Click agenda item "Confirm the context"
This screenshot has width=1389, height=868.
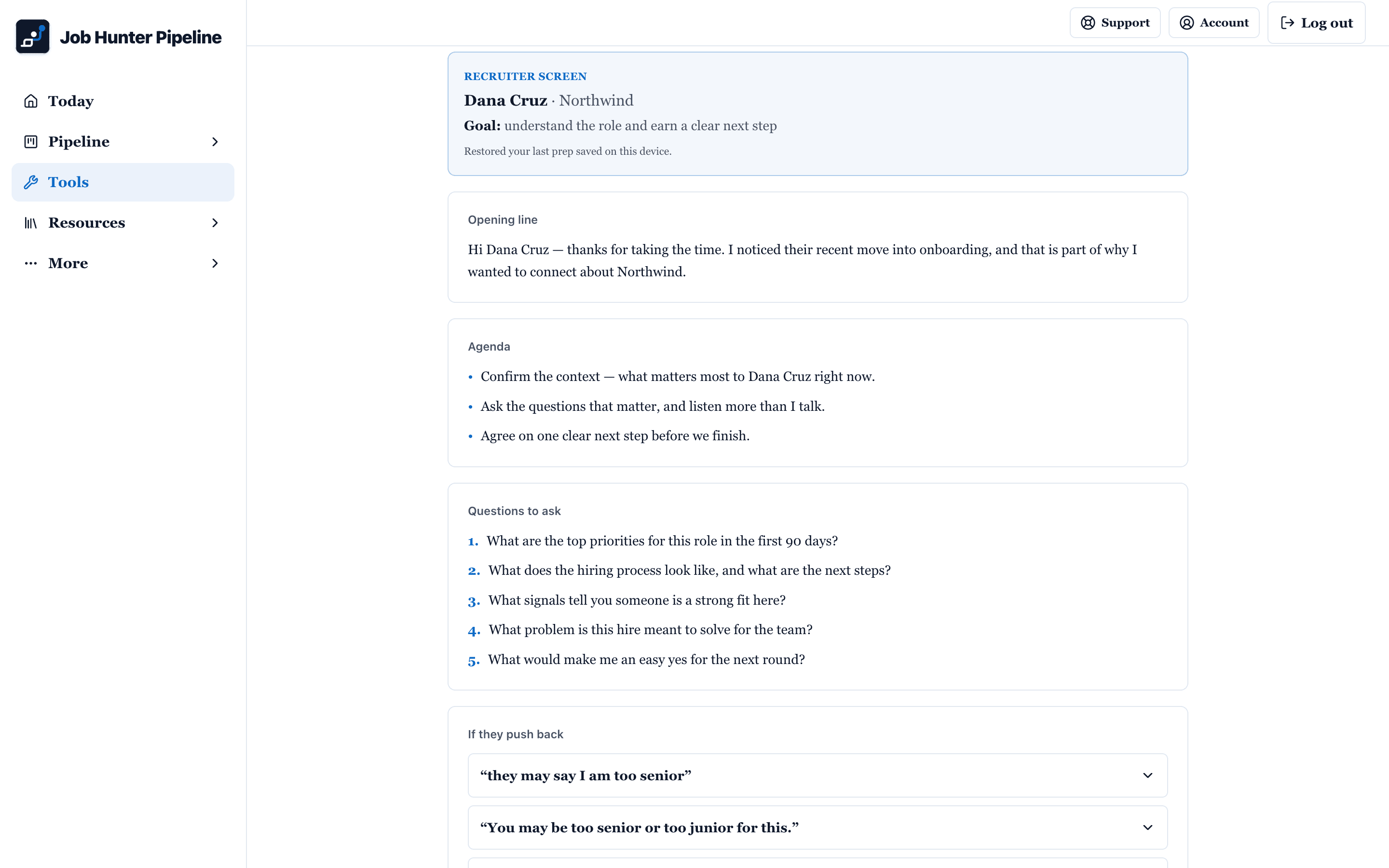click(677, 377)
